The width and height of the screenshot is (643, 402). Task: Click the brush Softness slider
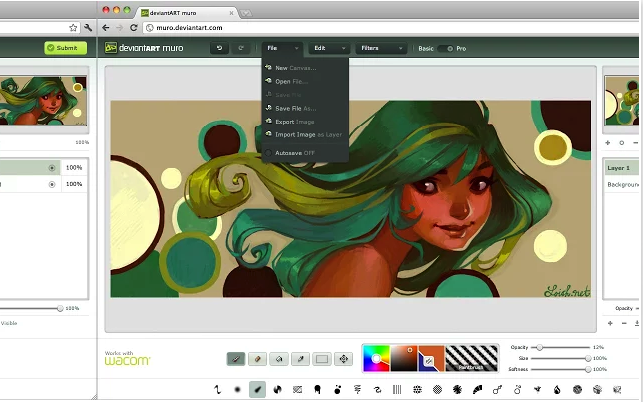[561, 370]
